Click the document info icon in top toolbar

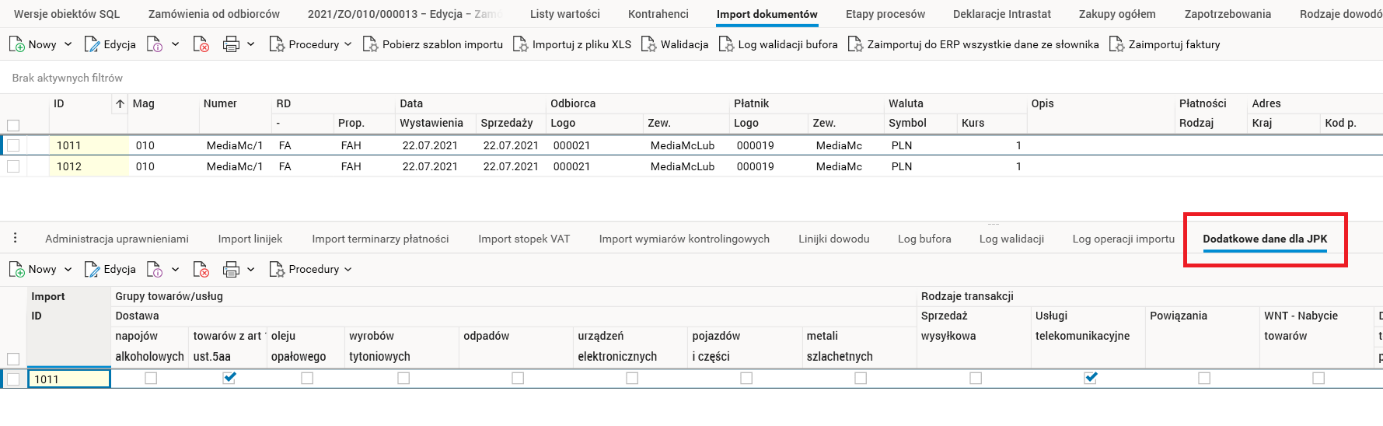(x=155, y=45)
